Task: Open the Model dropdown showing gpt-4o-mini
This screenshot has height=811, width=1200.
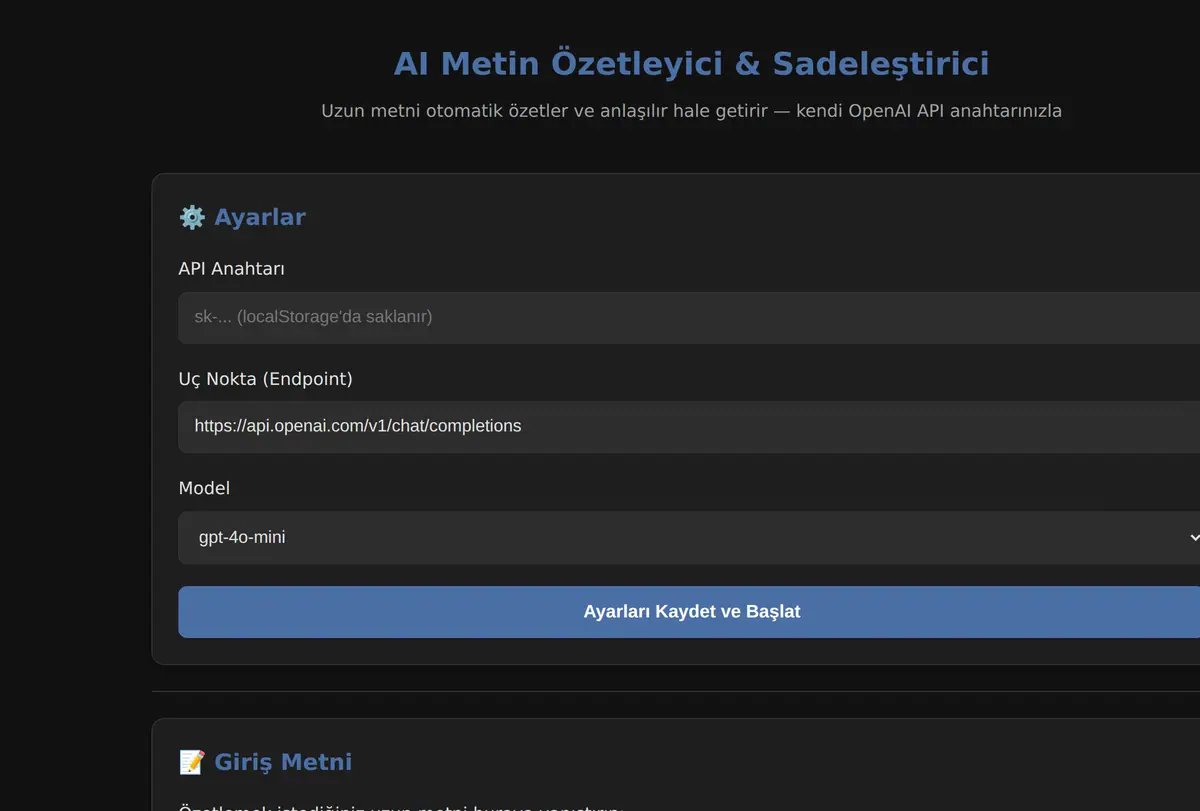Action: [690, 537]
